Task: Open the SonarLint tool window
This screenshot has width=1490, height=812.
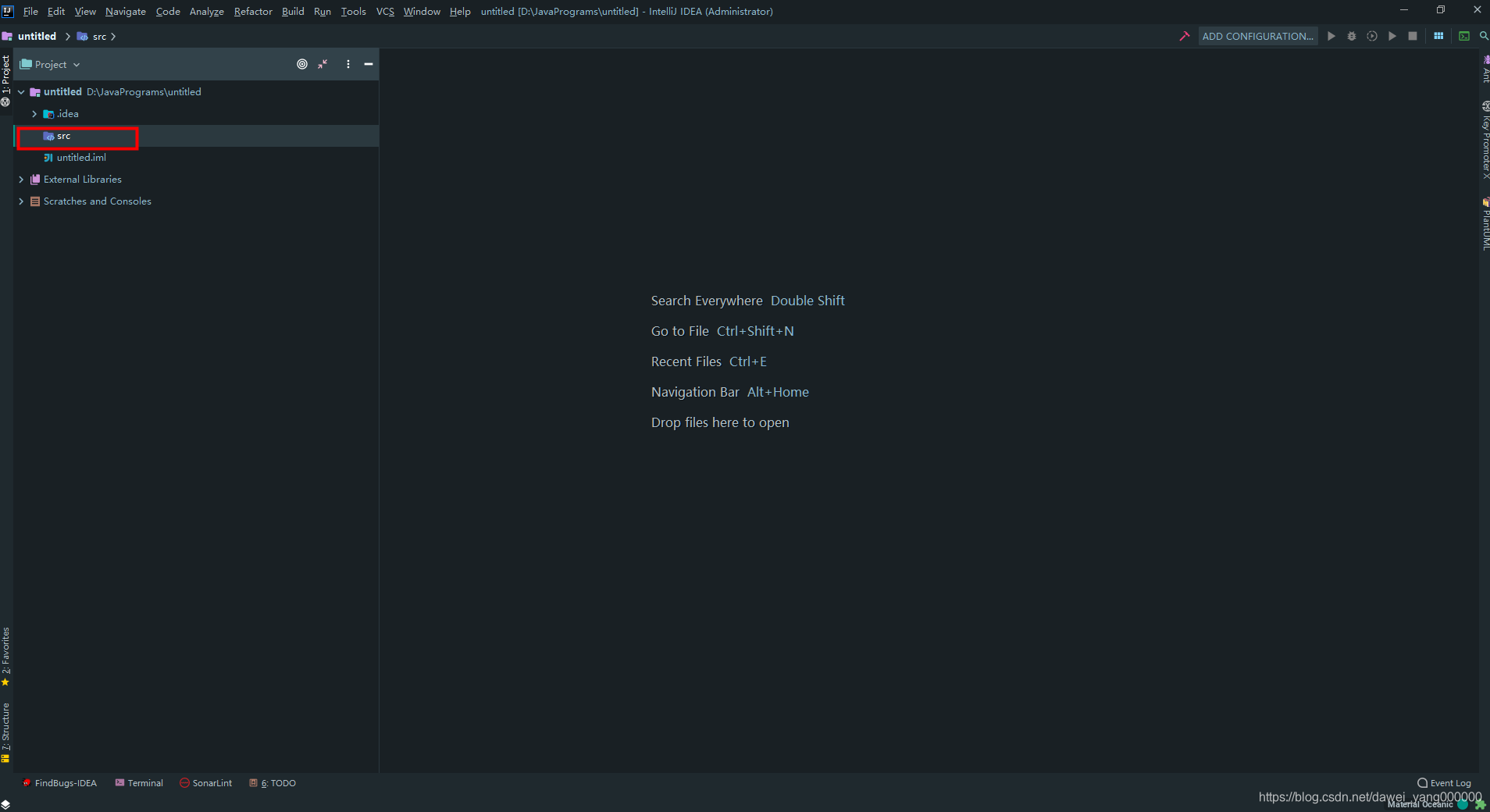Action: [x=206, y=783]
